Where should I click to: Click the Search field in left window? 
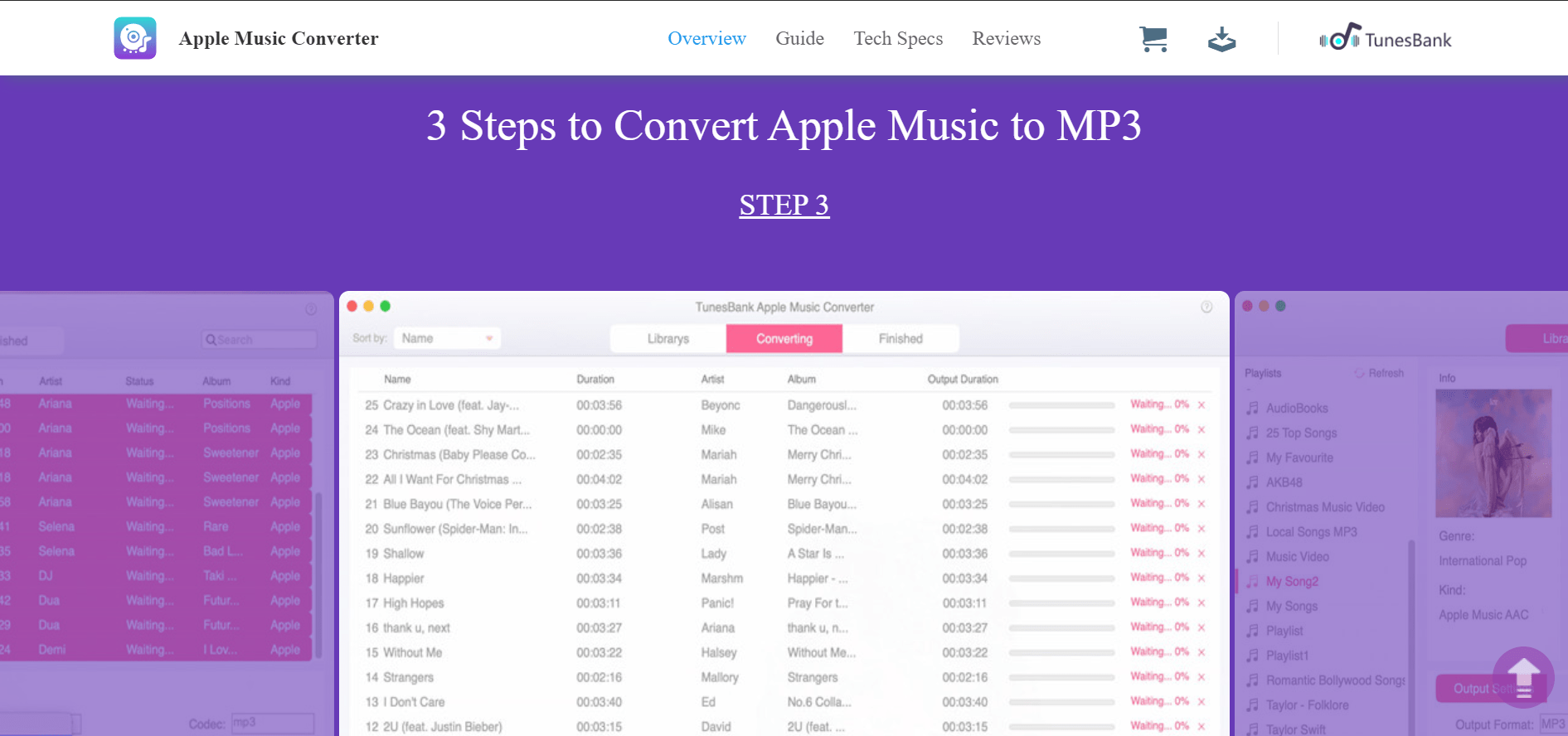(259, 340)
